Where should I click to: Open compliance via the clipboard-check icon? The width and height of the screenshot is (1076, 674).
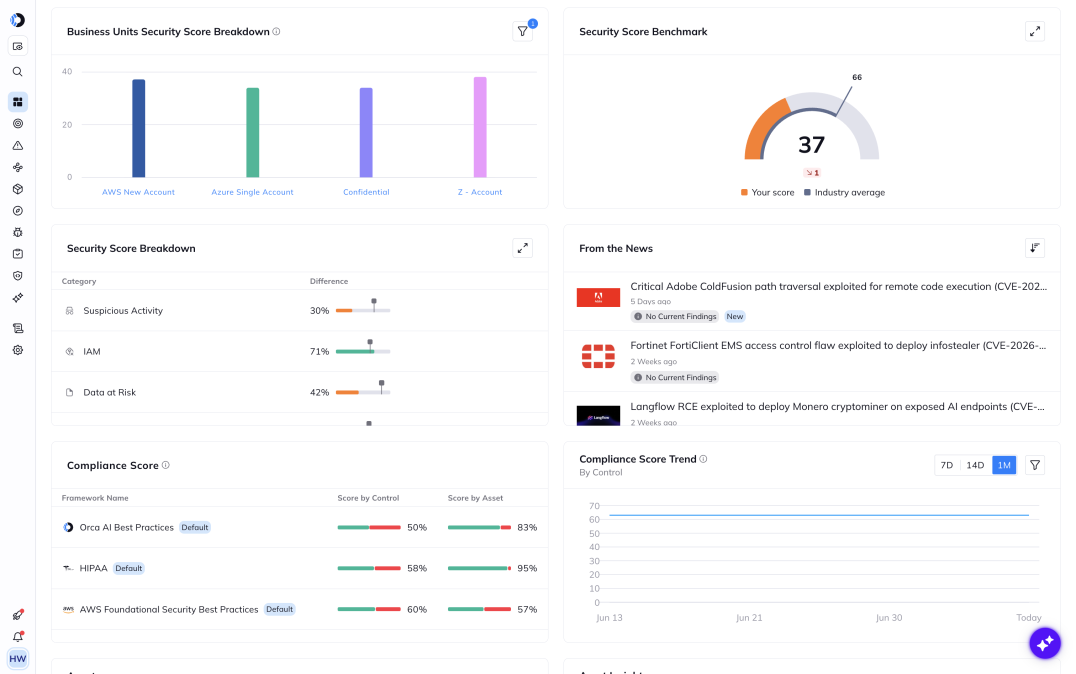tap(18, 254)
